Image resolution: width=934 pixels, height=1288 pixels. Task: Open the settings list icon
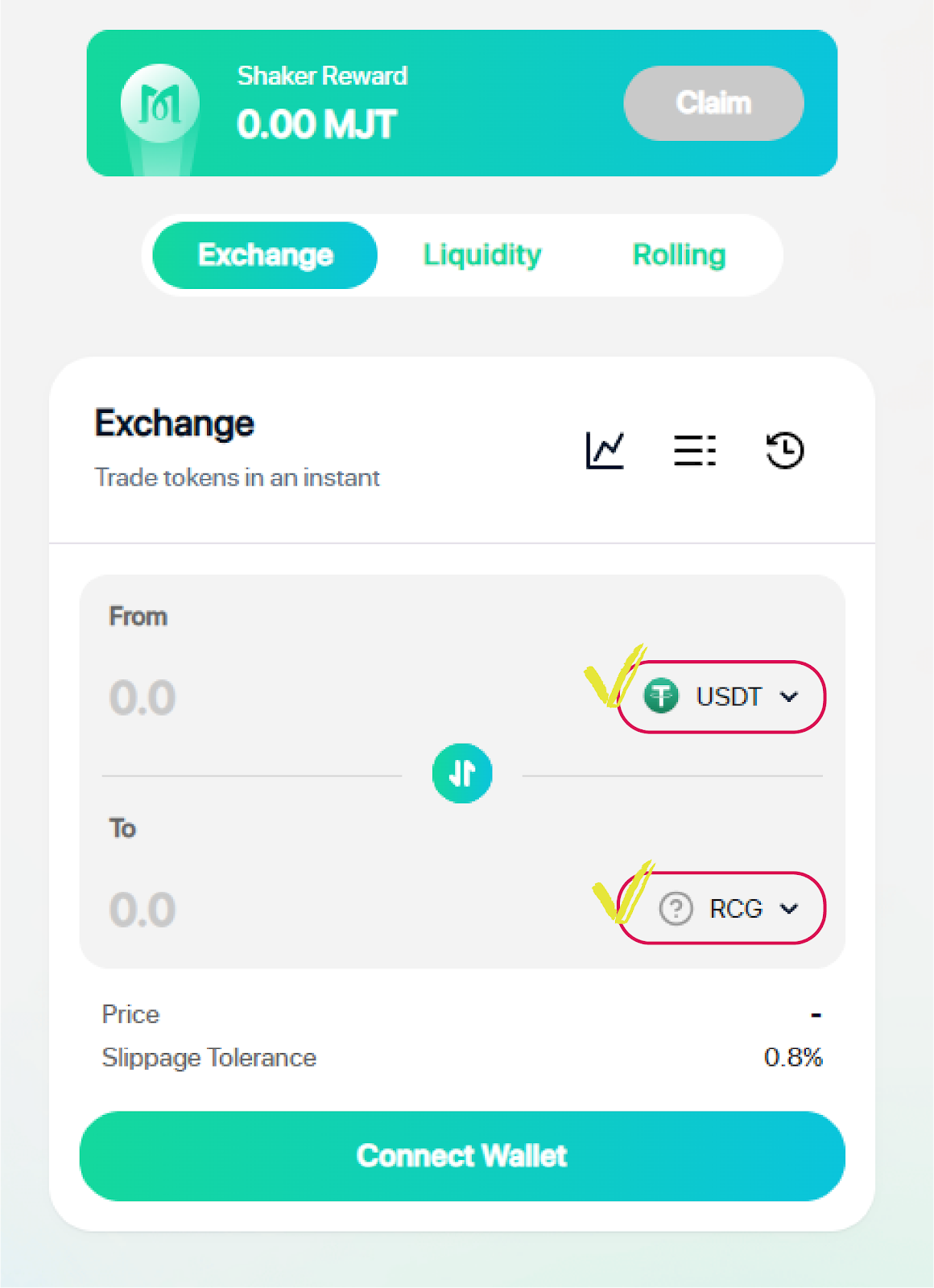695,450
